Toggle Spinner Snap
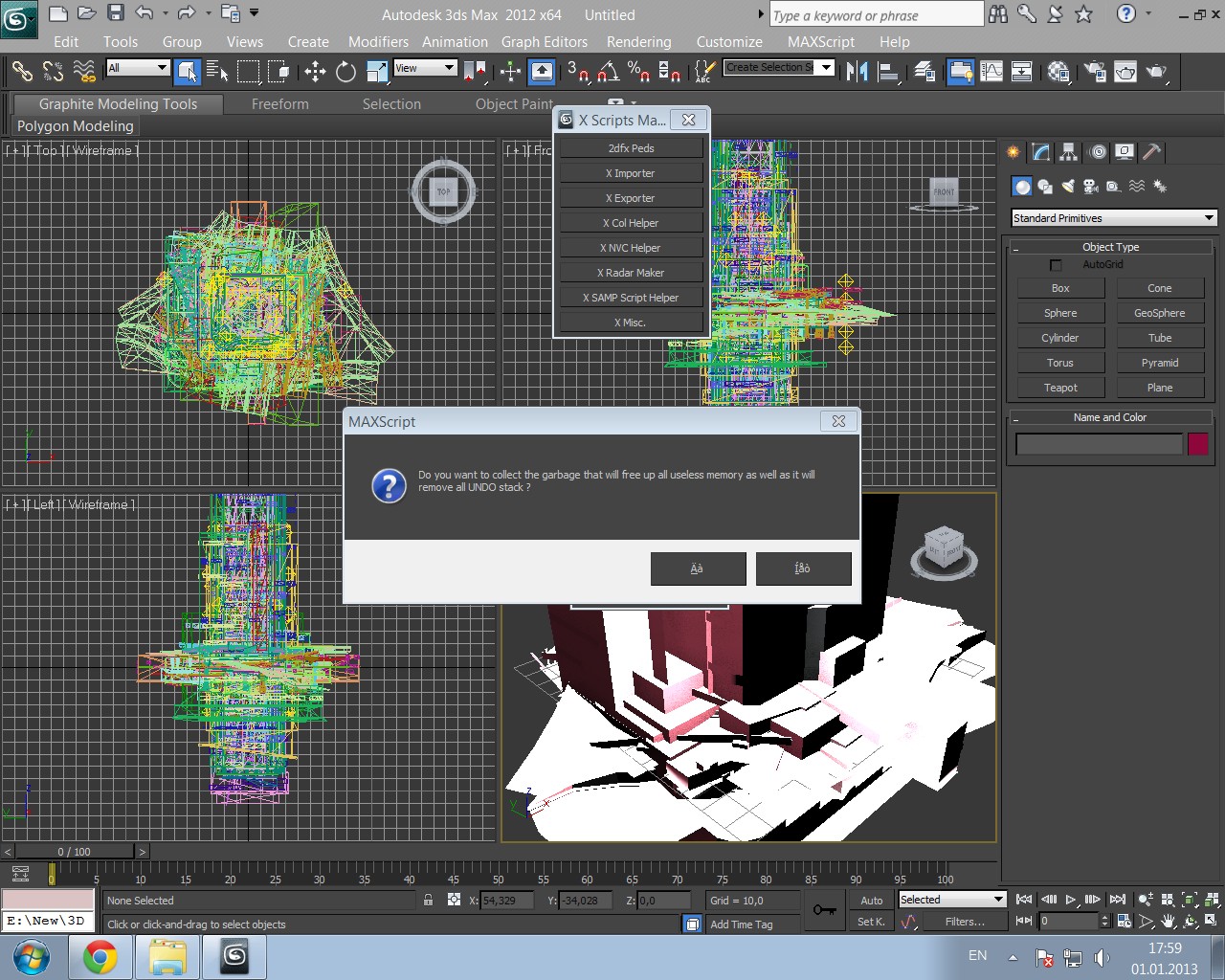 [x=670, y=71]
